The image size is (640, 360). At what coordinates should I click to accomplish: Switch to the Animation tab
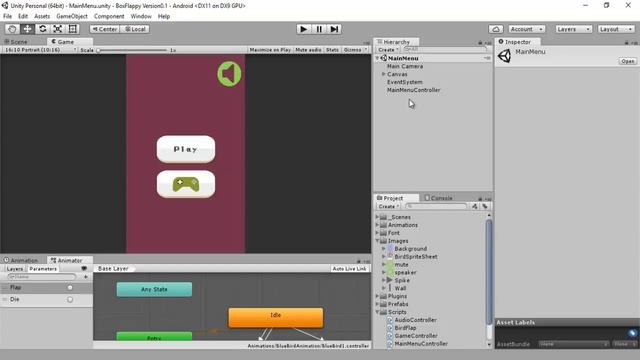click(21, 260)
